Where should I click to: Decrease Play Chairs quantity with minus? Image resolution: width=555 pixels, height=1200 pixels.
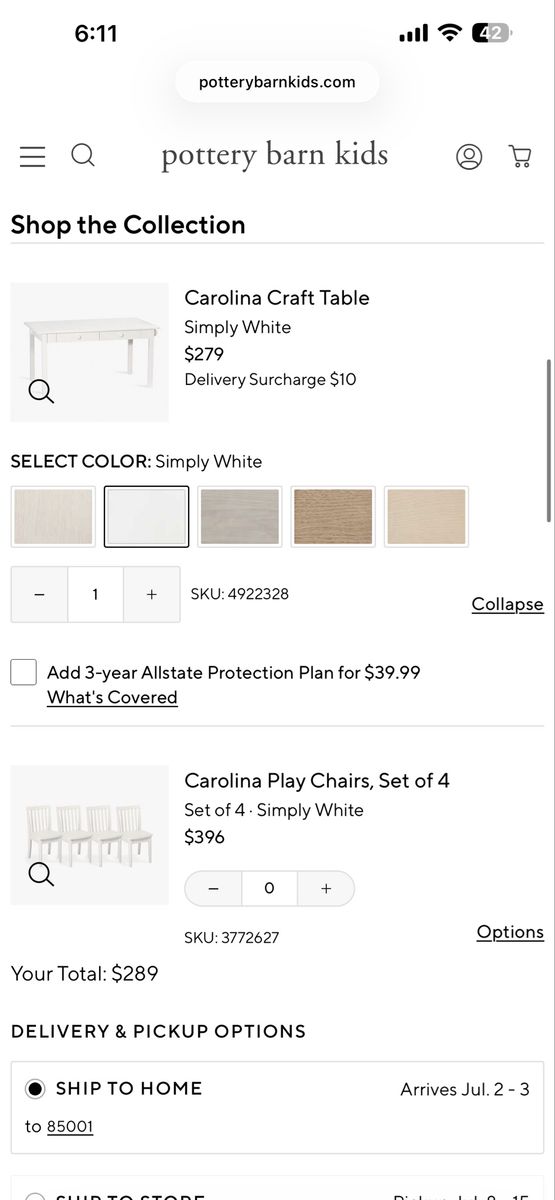[213, 888]
